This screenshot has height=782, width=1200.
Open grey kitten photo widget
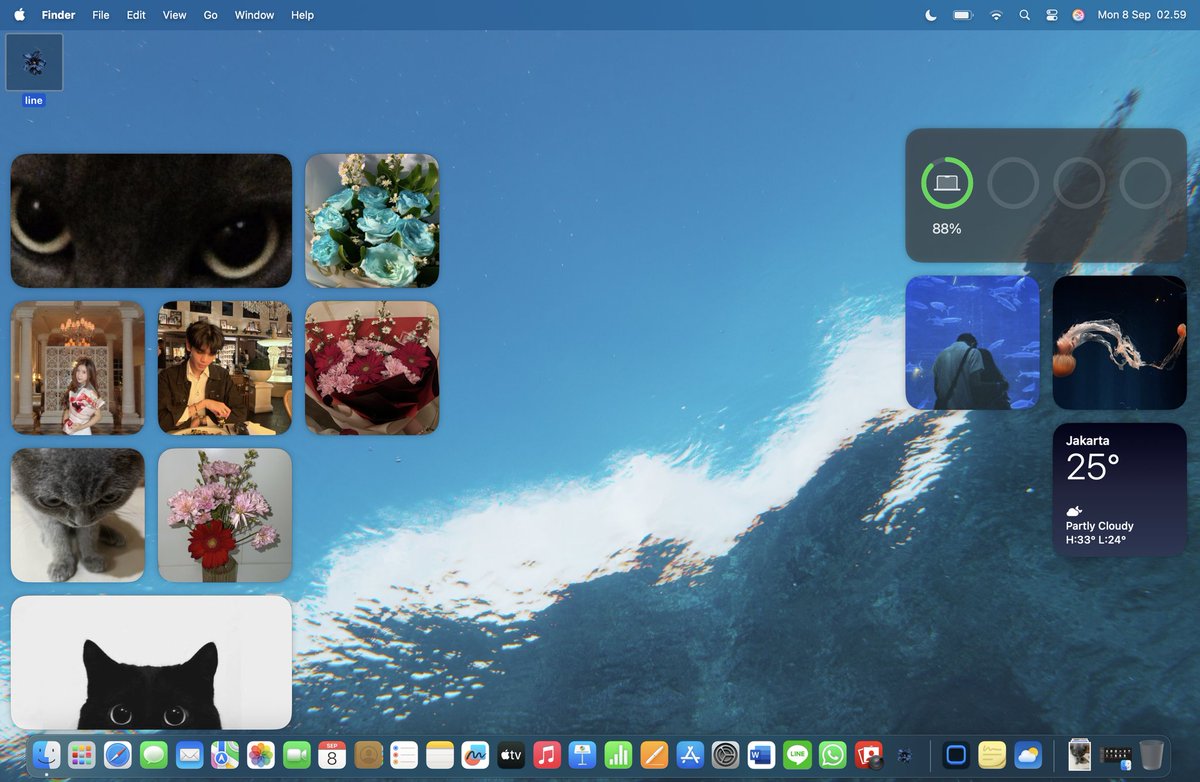[x=78, y=515]
